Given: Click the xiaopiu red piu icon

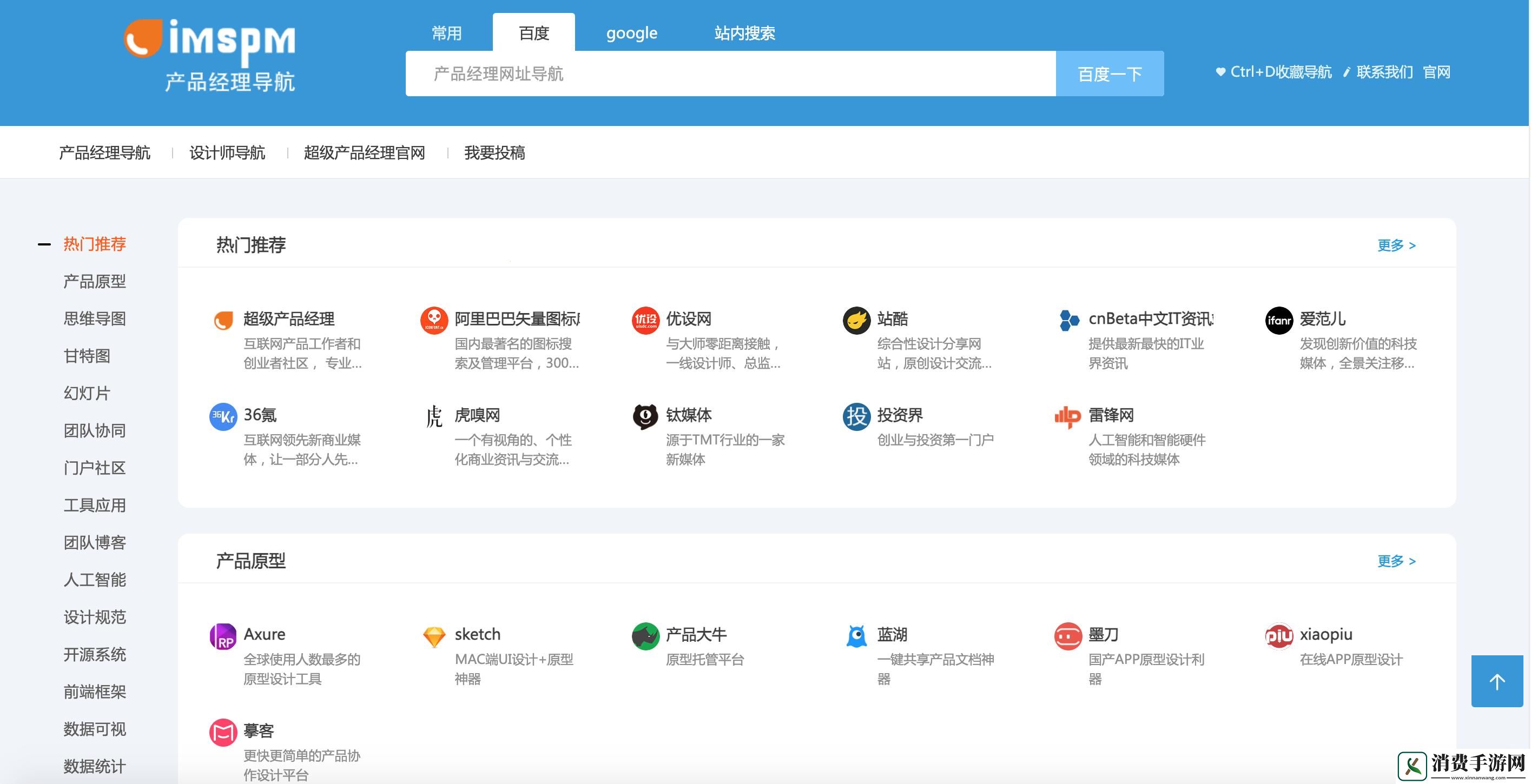Looking at the screenshot, I should pos(1279,637).
